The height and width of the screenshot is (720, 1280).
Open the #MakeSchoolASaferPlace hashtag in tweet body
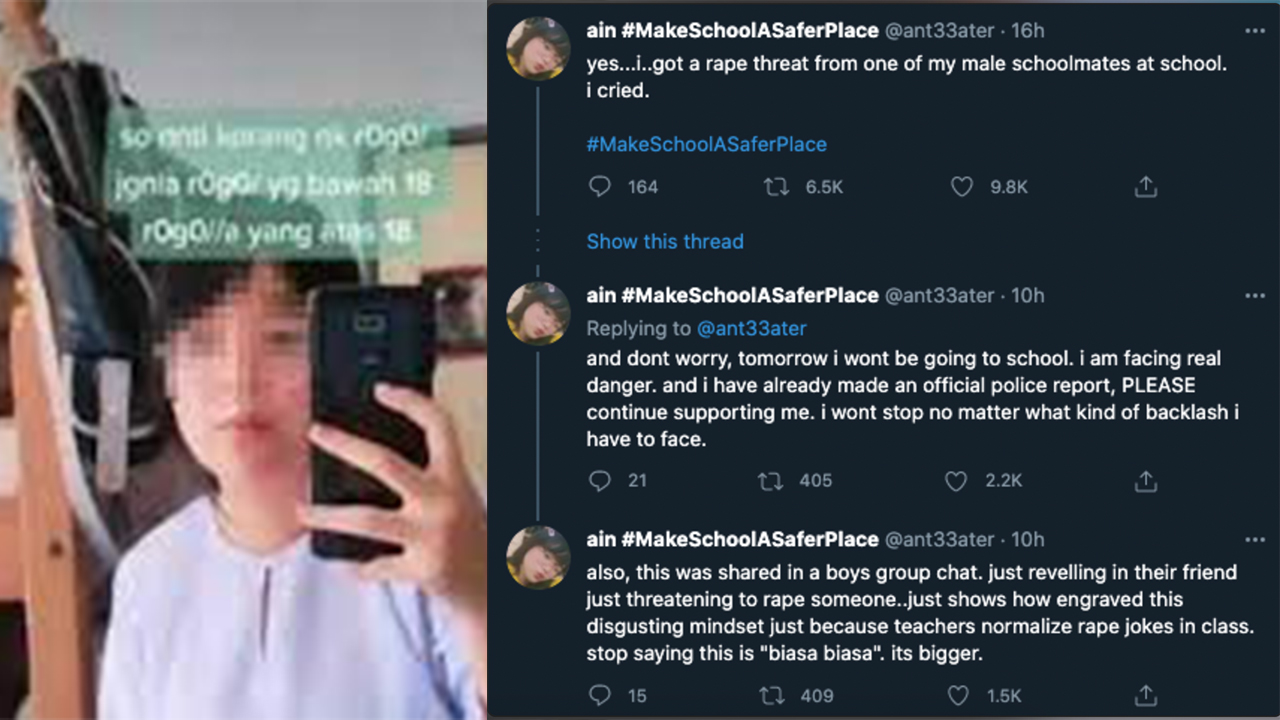point(706,144)
